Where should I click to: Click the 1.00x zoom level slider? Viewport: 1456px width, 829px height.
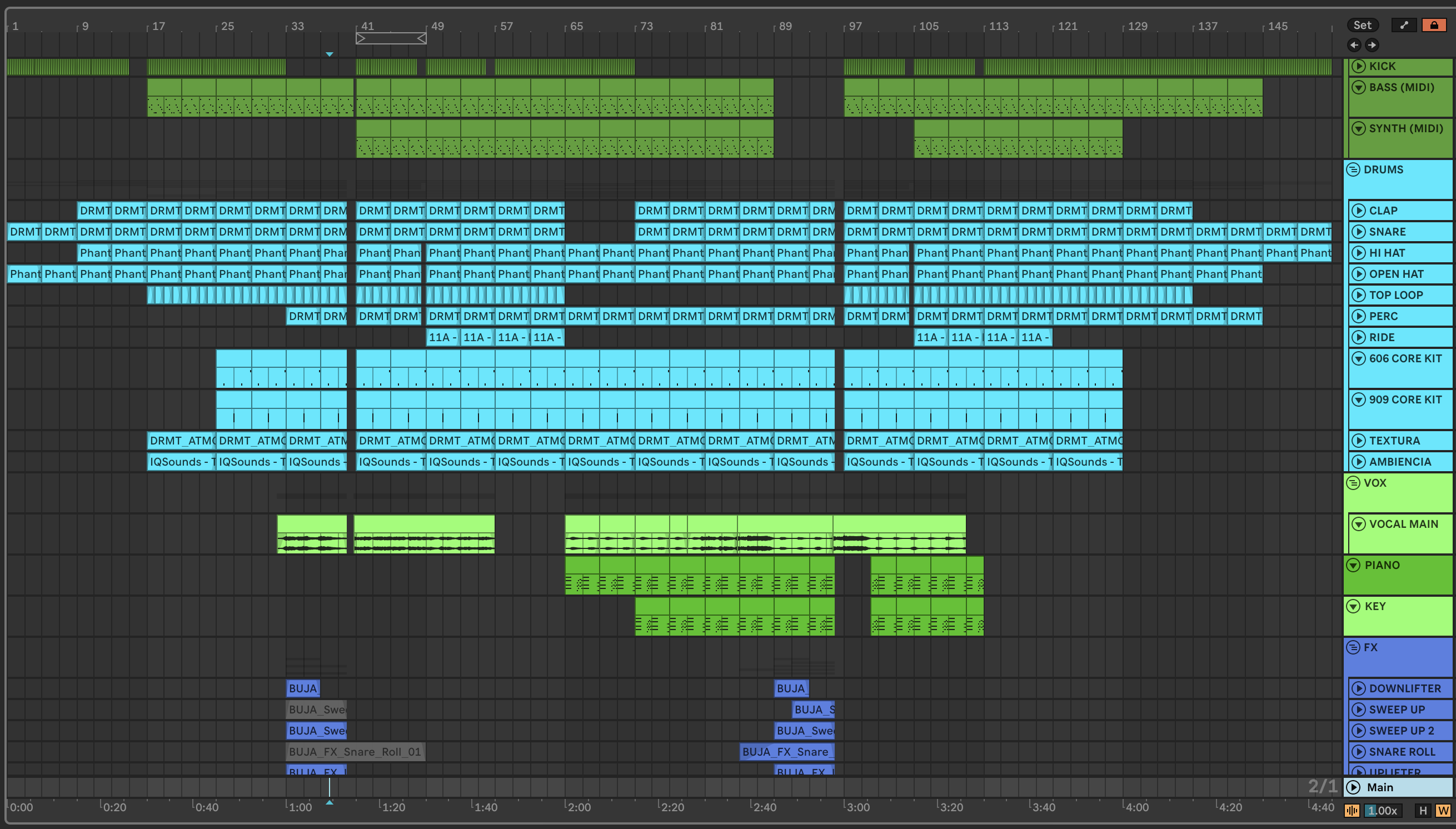click(x=1383, y=811)
